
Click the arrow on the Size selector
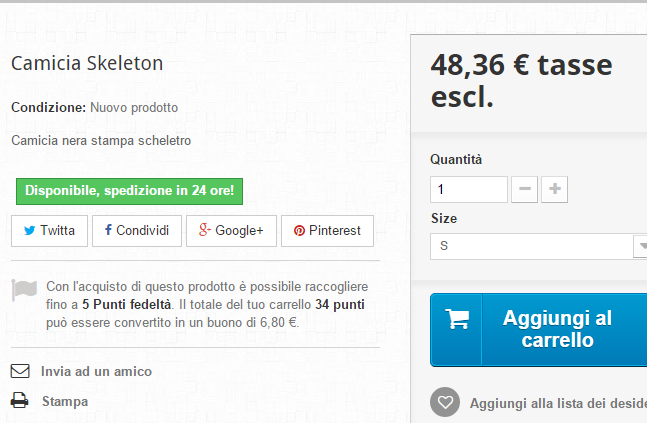tap(641, 247)
